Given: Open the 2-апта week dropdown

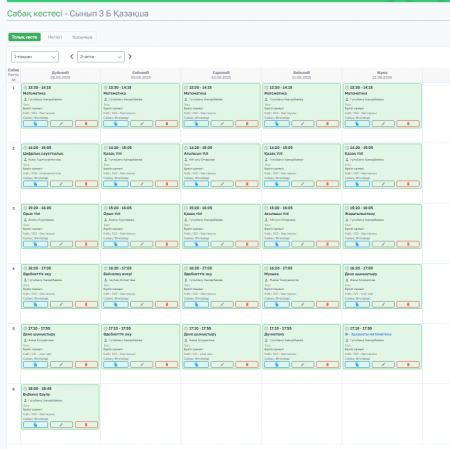Looking at the screenshot, I should (101, 57).
